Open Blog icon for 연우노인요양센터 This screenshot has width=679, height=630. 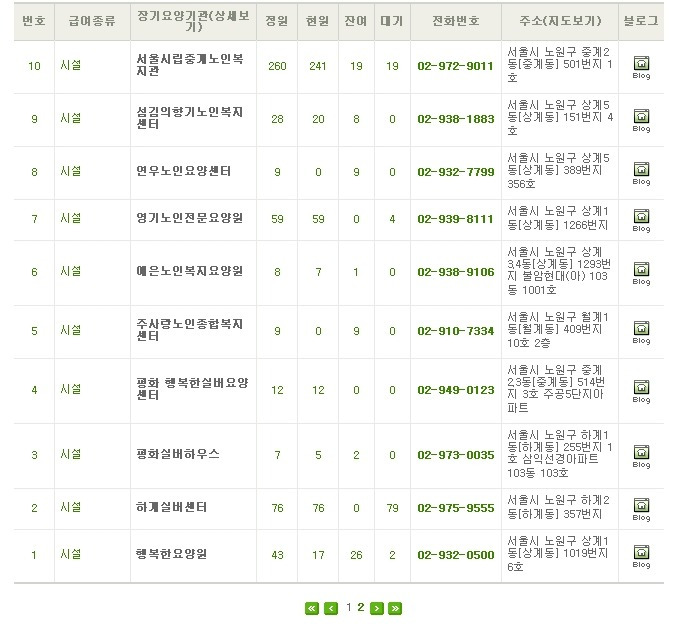click(x=641, y=173)
